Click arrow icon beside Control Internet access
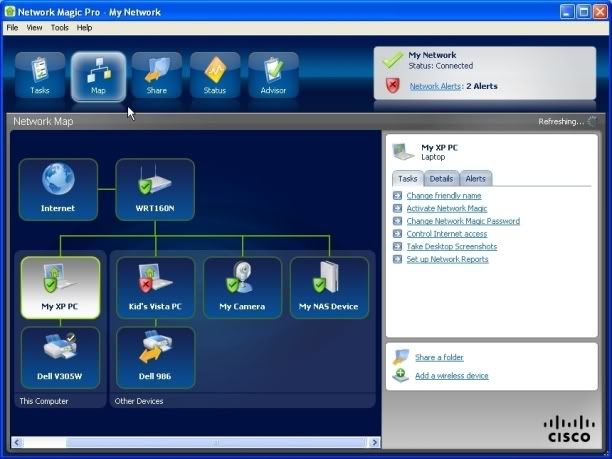 pos(397,233)
